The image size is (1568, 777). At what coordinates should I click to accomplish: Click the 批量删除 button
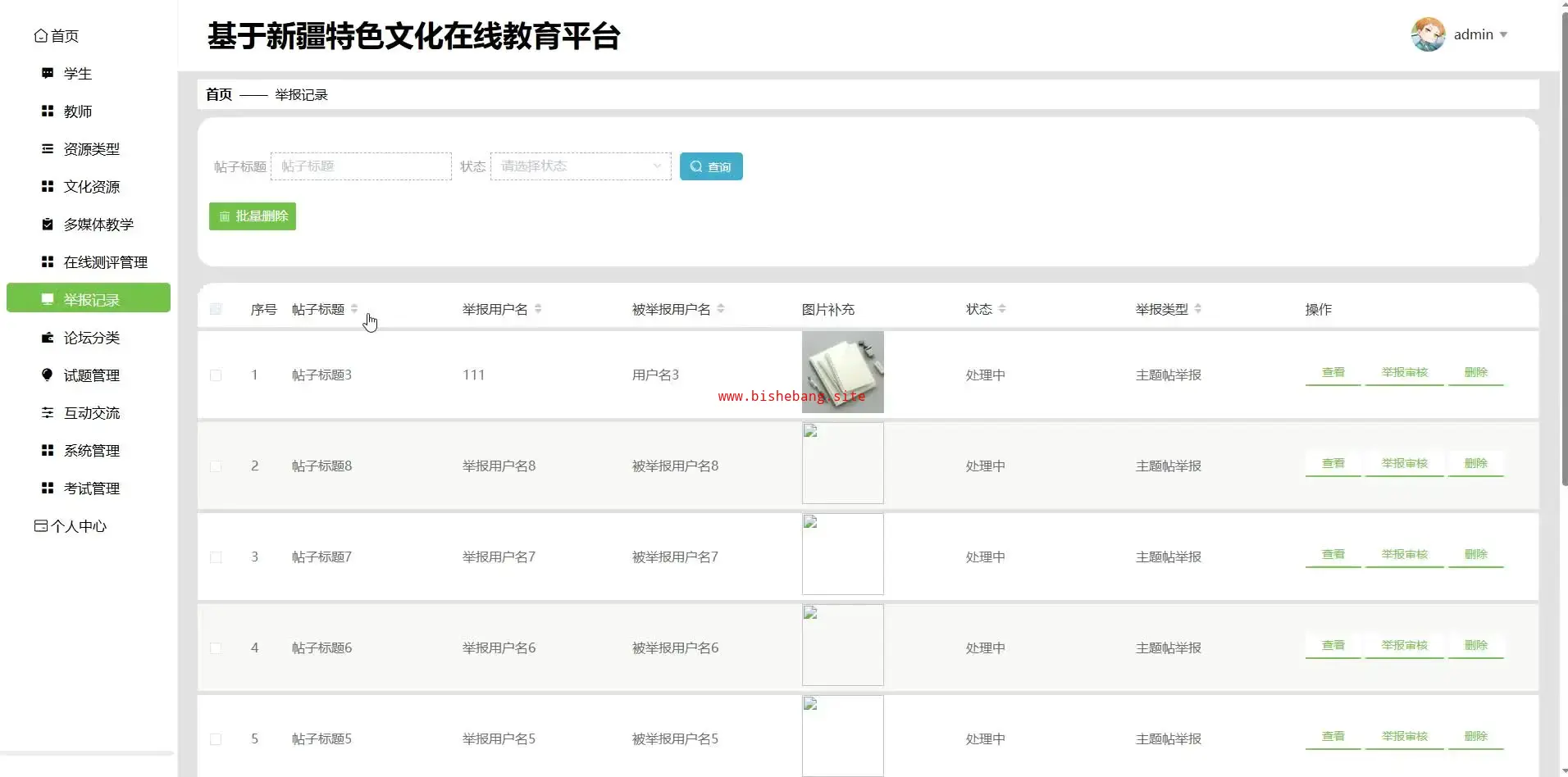253,216
